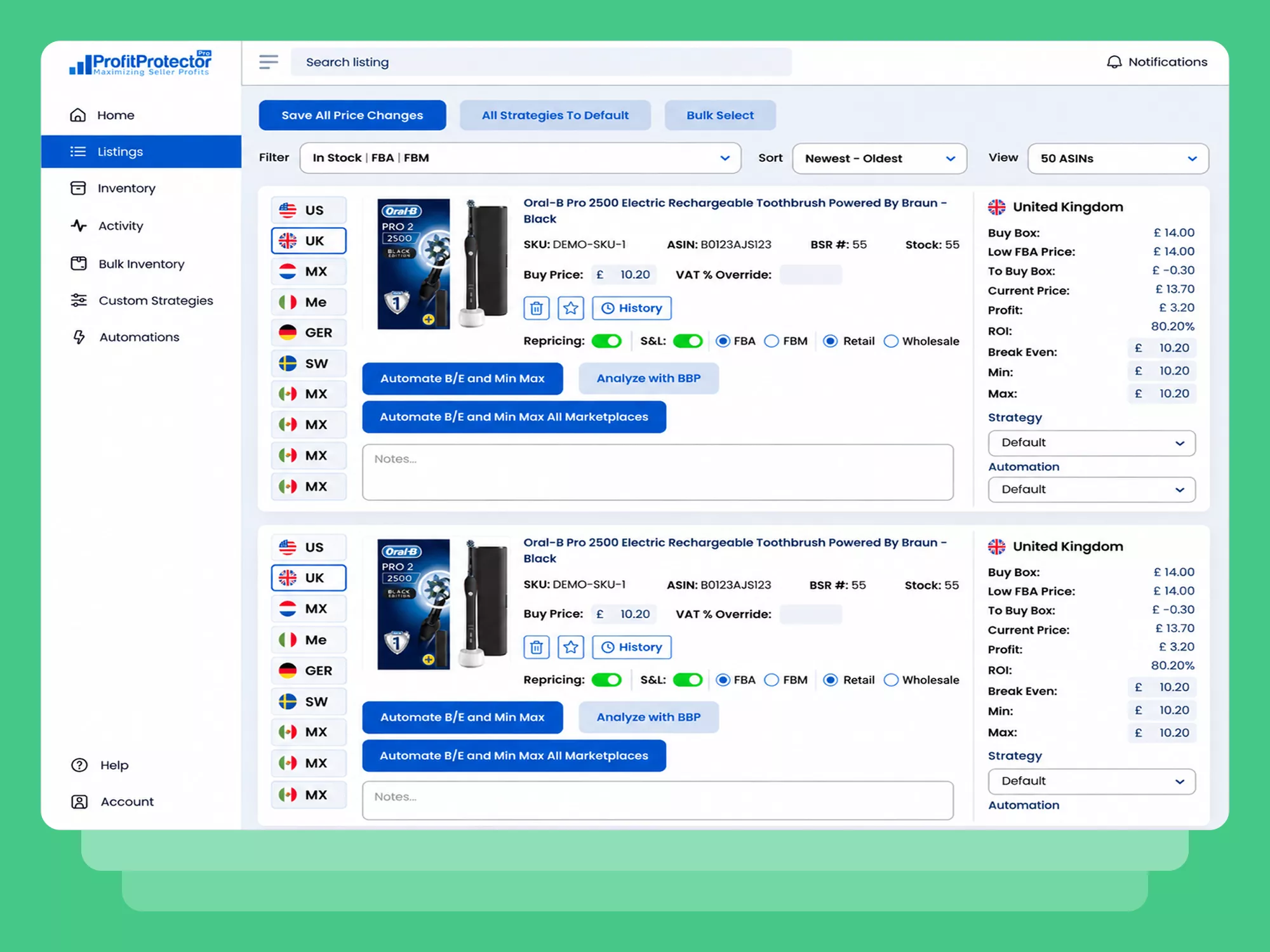The image size is (1270, 952).
Task: Click Break Even field in second listing
Action: click(x=1162, y=687)
